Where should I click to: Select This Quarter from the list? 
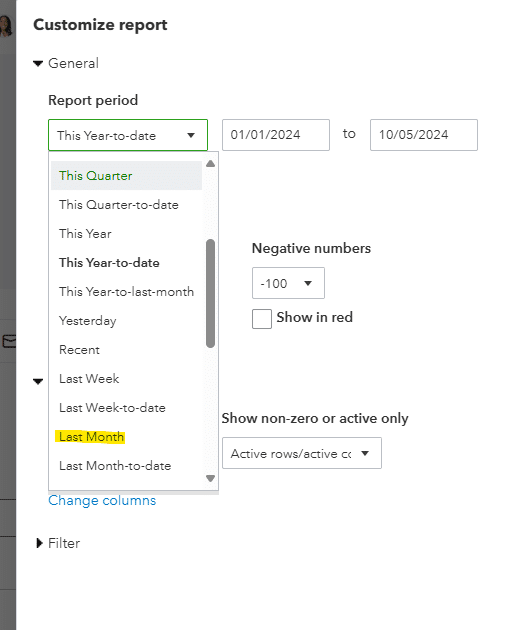point(126,176)
